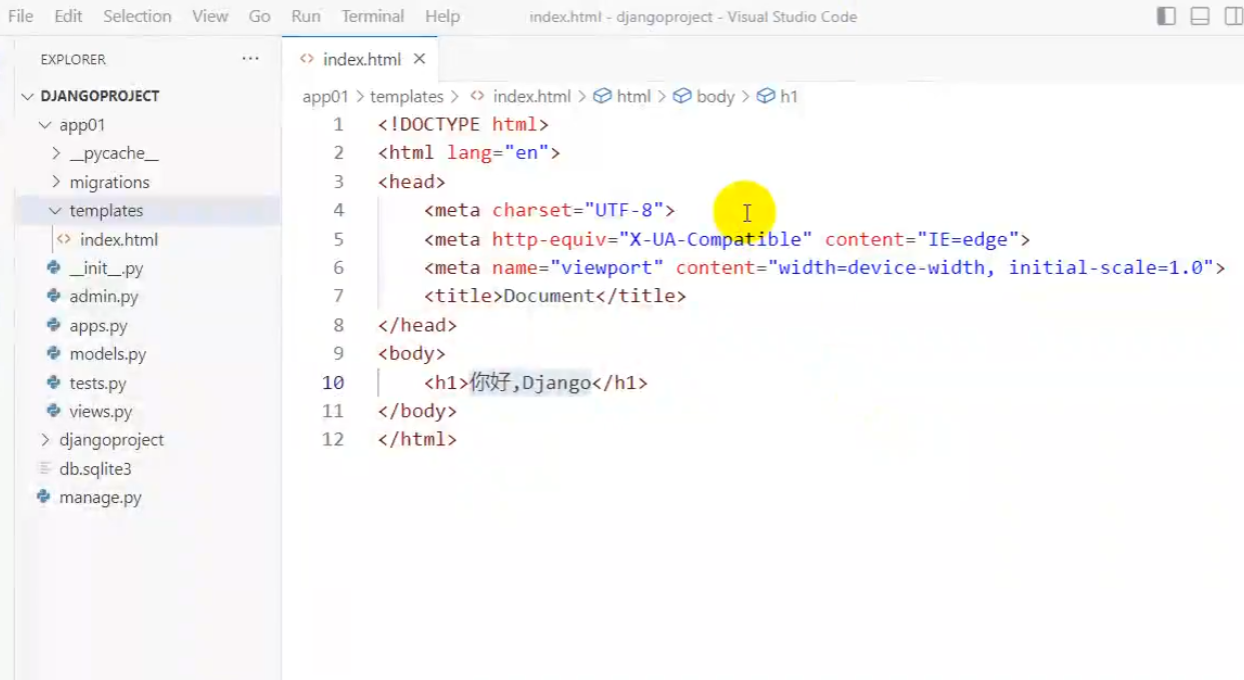Image resolution: width=1244 pixels, height=680 pixels.
Task: Close the index.html editor tab
Action: click(419, 59)
